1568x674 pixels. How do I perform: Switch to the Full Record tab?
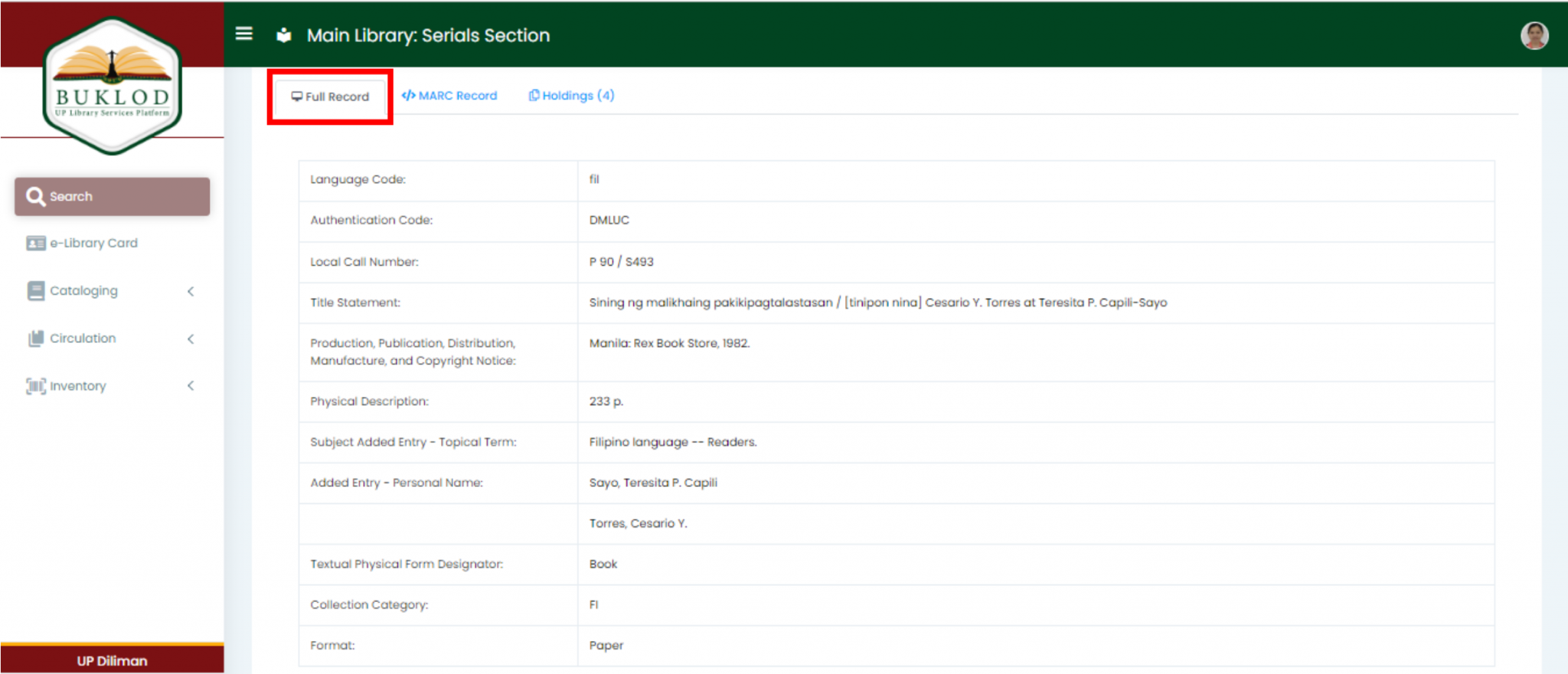pyautogui.click(x=330, y=97)
